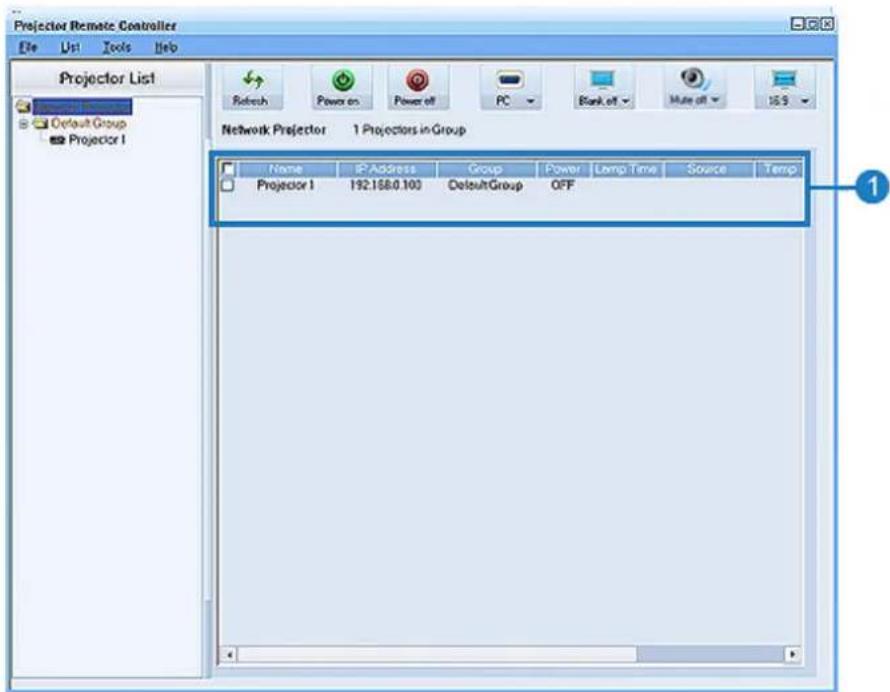Click the PC input source icon

click(509, 80)
